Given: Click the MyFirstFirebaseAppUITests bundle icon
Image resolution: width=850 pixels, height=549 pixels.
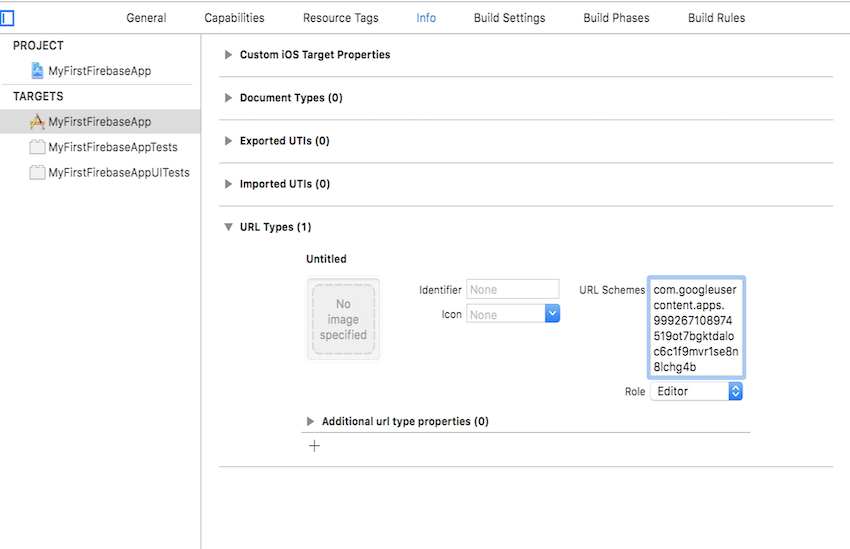Looking at the screenshot, I should tap(37, 172).
